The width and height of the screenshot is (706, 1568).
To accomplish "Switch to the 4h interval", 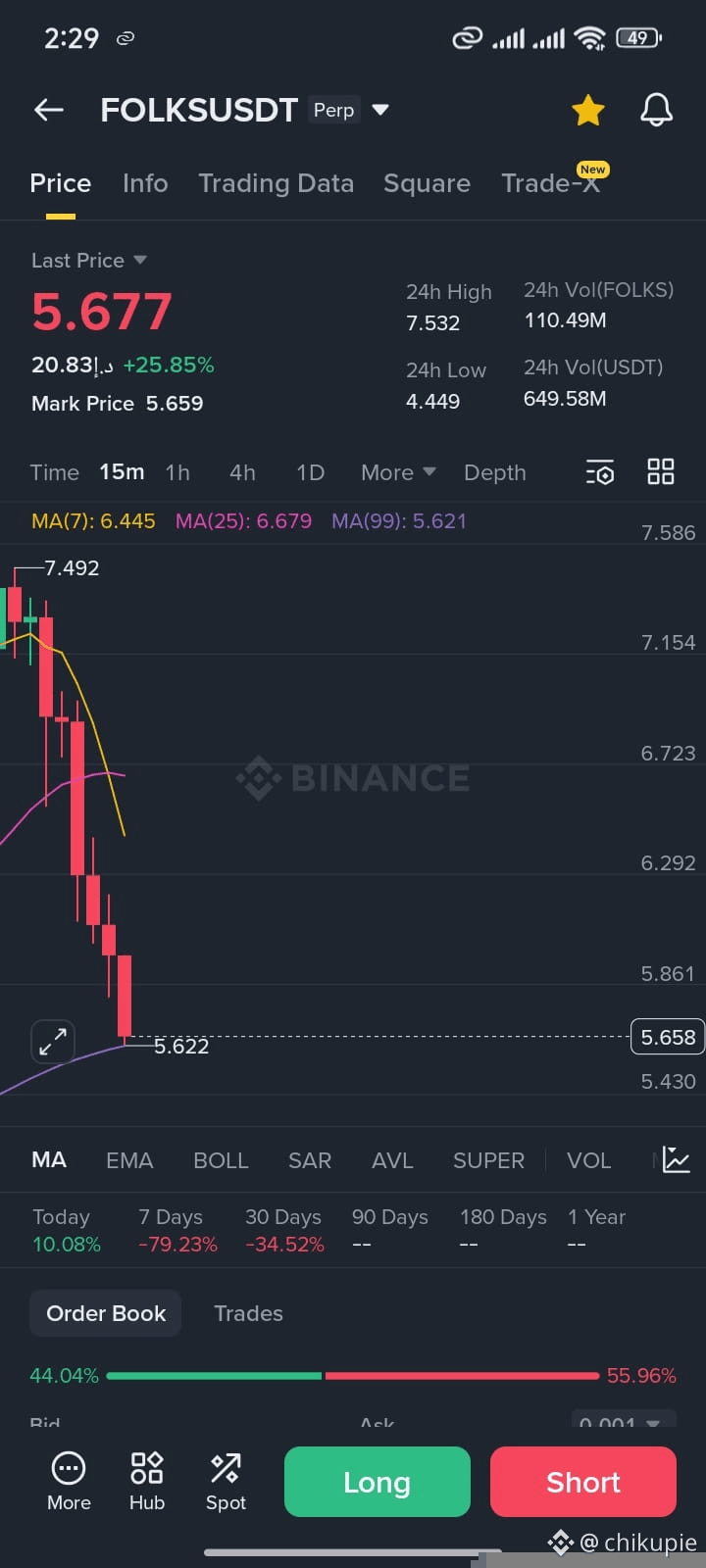I will click(242, 472).
